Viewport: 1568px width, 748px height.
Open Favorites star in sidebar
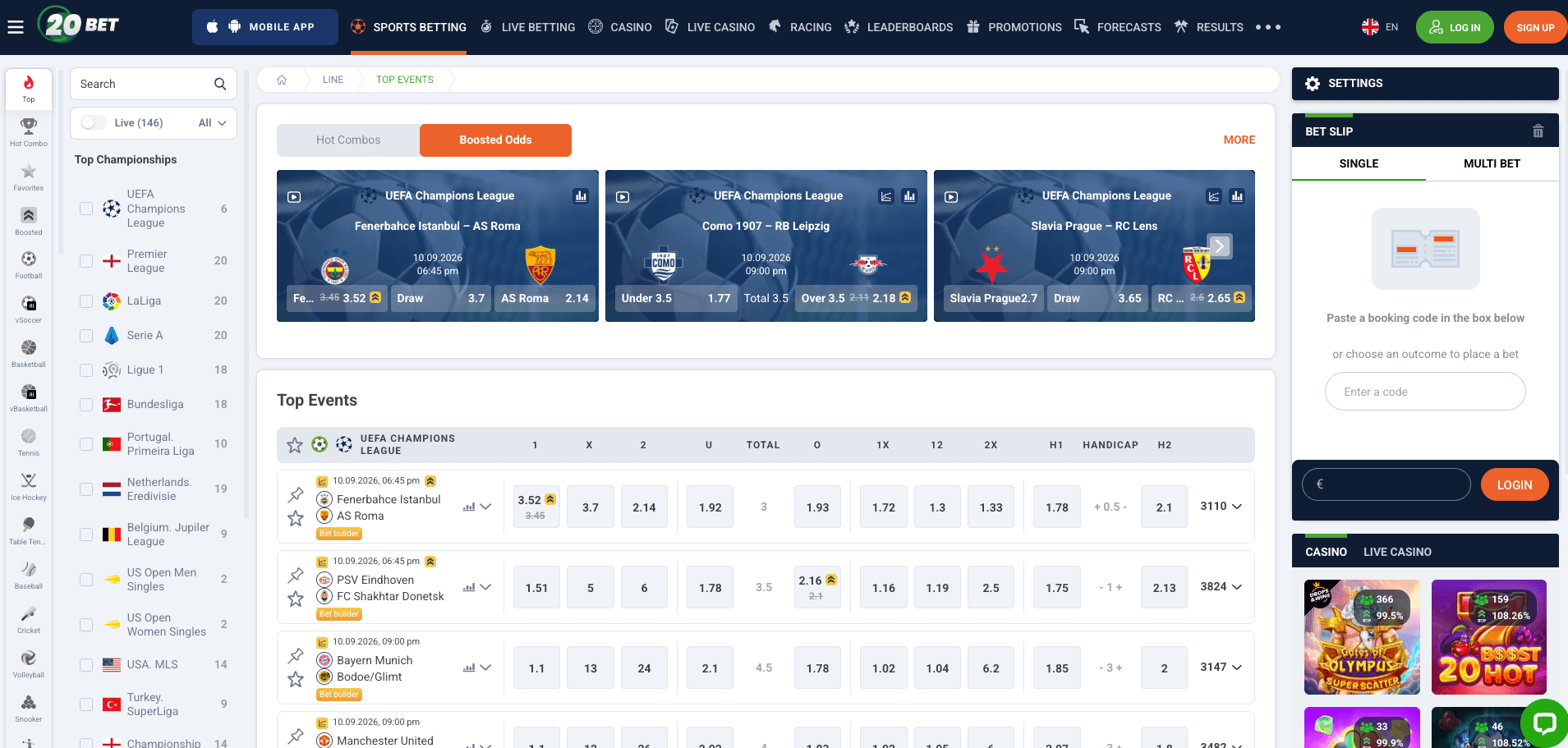(x=29, y=177)
